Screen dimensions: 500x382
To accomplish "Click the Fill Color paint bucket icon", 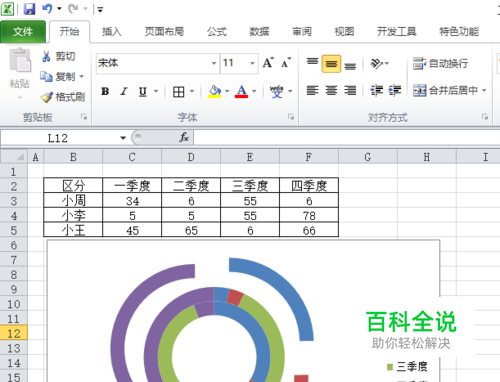I will pos(215,91).
